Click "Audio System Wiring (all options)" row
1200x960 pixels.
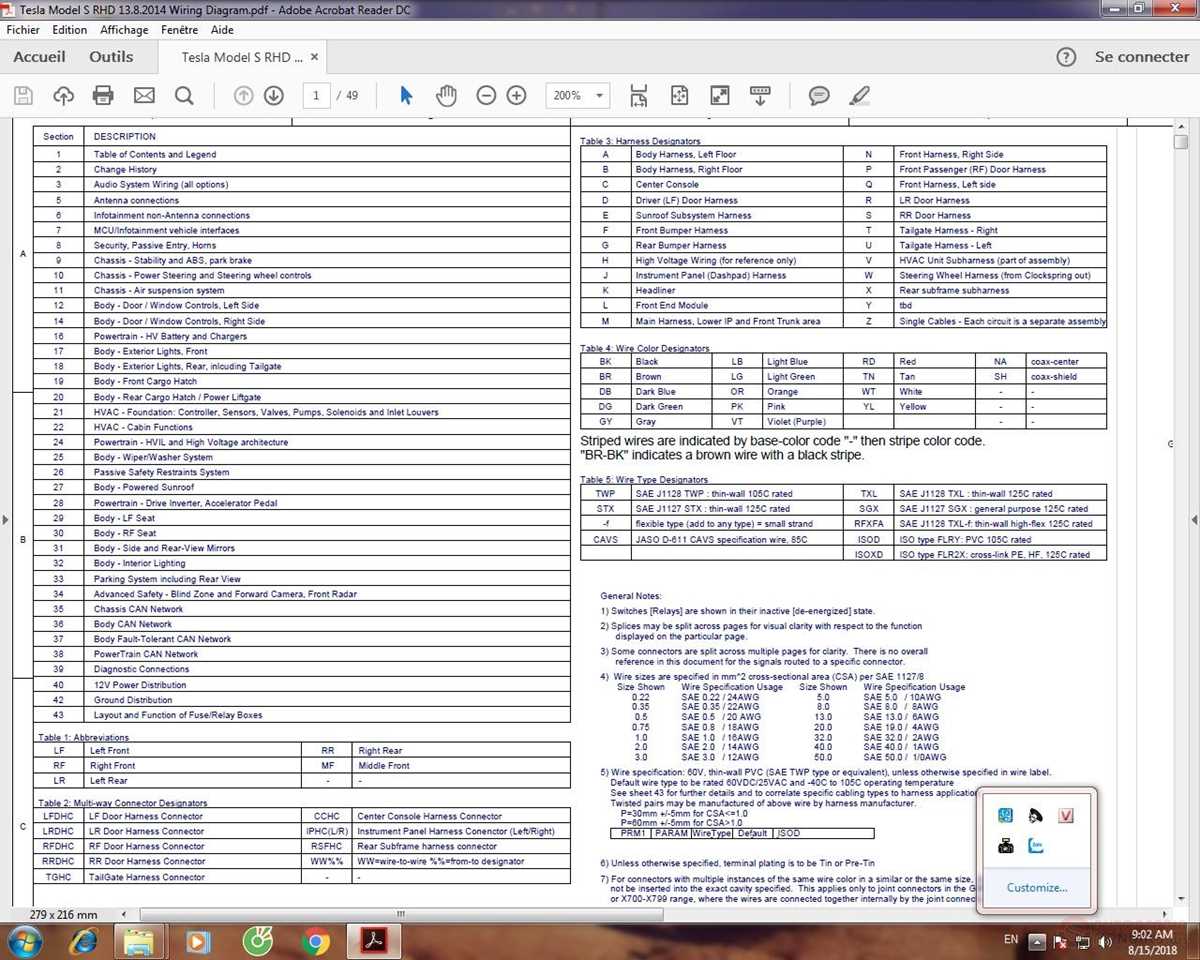click(x=302, y=184)
